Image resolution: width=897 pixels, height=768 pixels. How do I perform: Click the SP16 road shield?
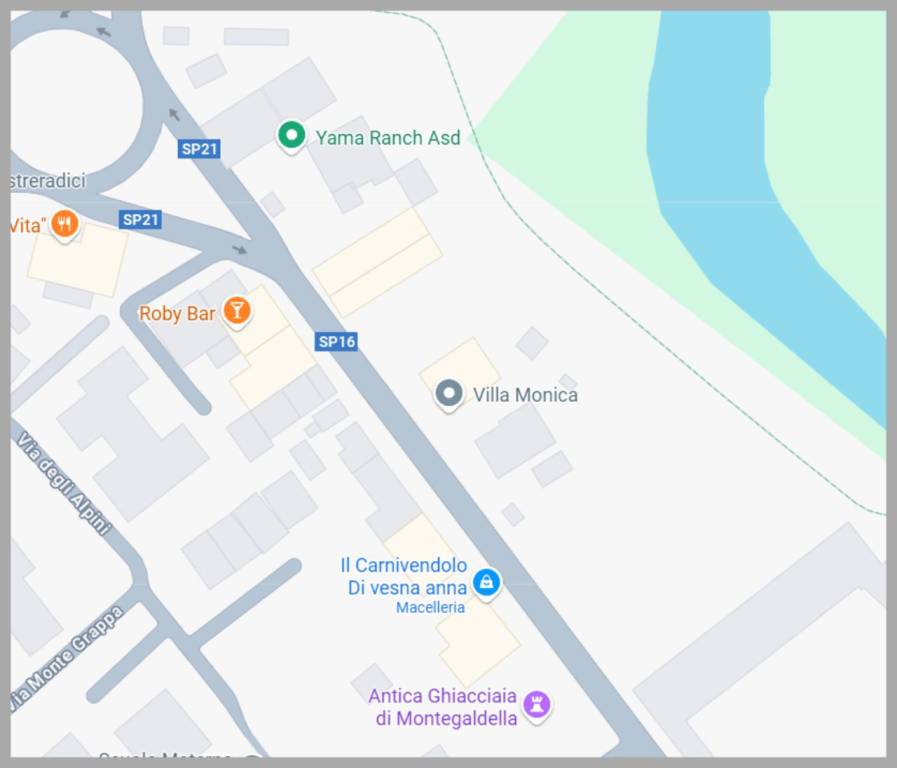(x=336, y=341)
